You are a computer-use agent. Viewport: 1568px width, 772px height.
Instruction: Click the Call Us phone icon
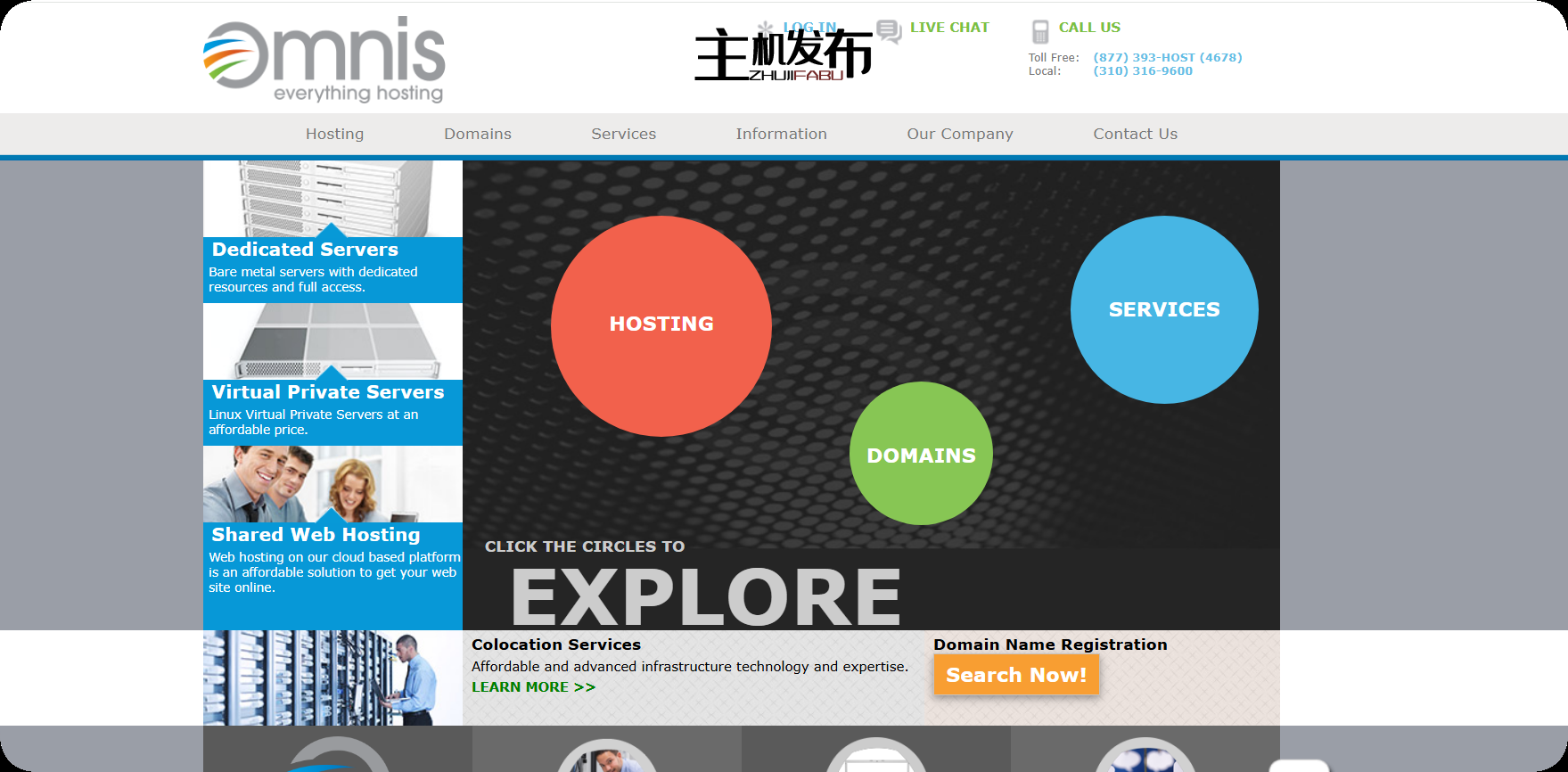[x=1040, y=31]
